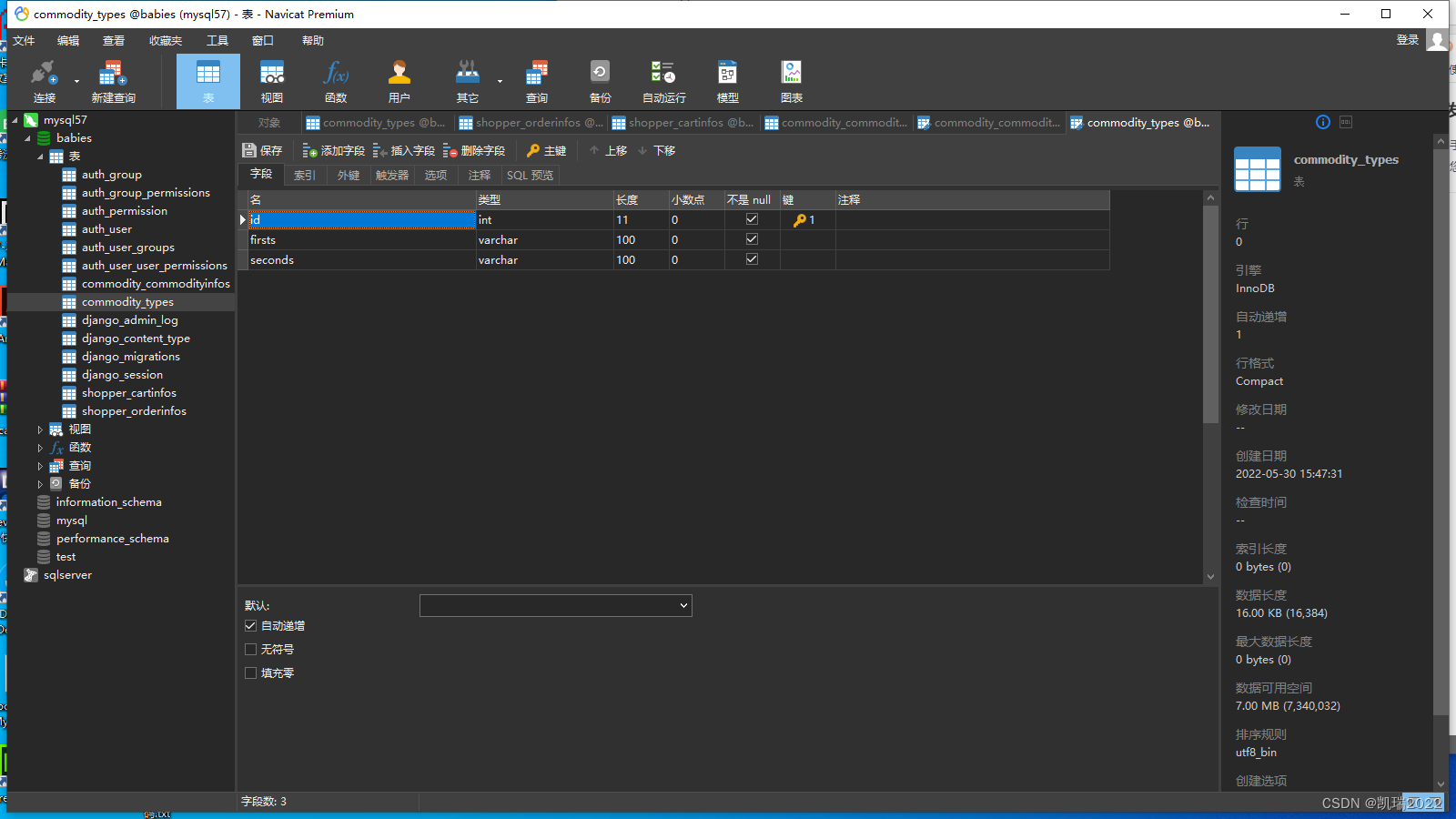Select the sqlserver connection
Image resolution: width=1456 pixels, height=819 pixels.
67,575
